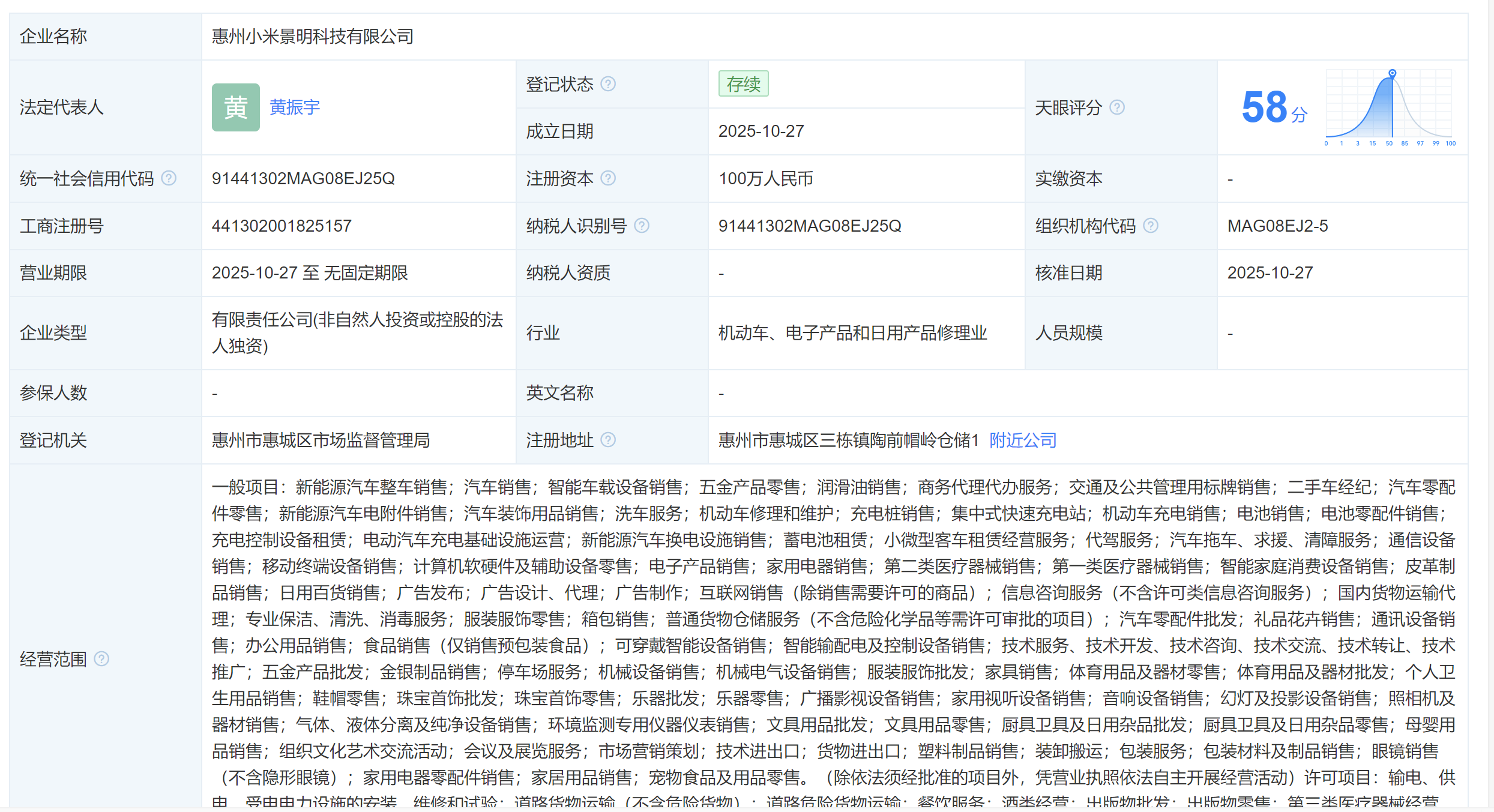Click help icon next to 经营范围
1494x812 pixels.
(x=102, y=659)
